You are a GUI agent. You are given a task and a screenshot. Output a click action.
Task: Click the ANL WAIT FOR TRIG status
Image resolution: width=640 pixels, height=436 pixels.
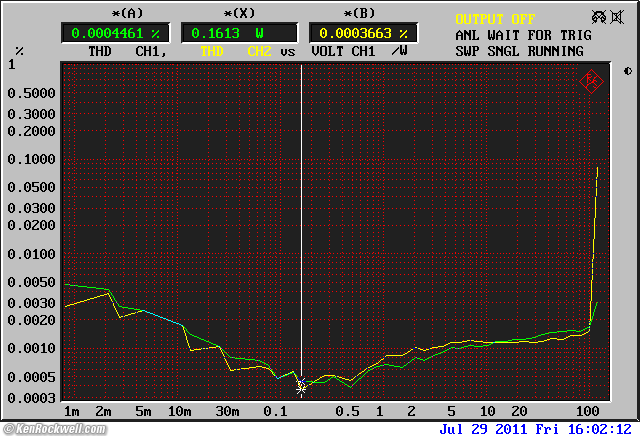(523, 35)
